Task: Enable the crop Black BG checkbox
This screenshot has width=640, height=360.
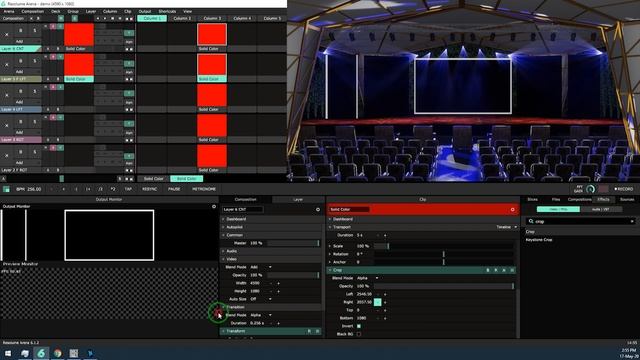Action: click(359, 334)
